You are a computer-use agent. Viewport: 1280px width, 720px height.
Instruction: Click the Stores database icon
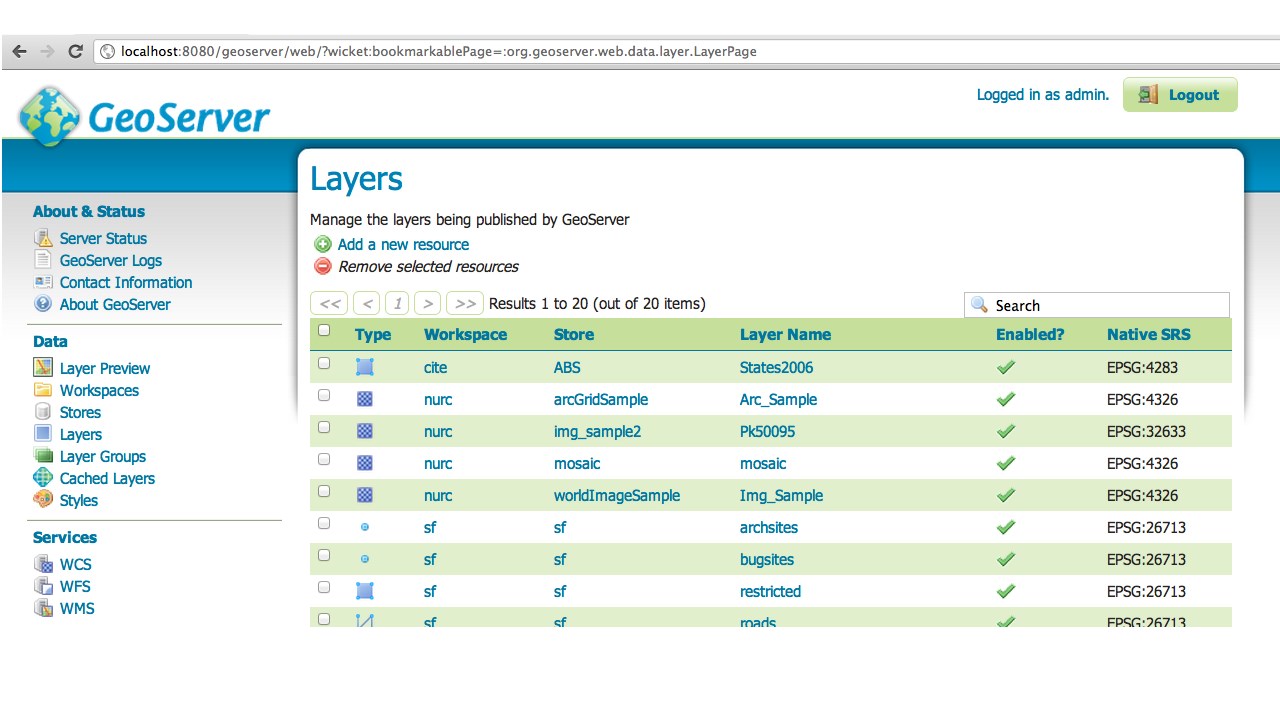coord(43,412)
